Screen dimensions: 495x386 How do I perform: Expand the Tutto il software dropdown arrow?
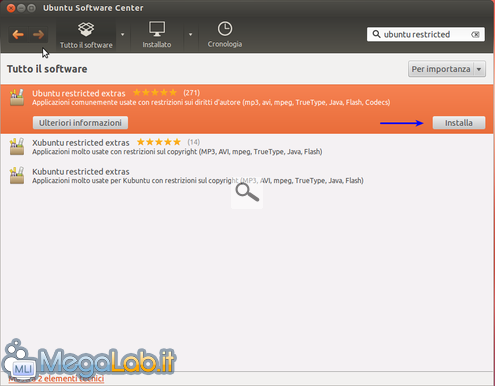123,34
